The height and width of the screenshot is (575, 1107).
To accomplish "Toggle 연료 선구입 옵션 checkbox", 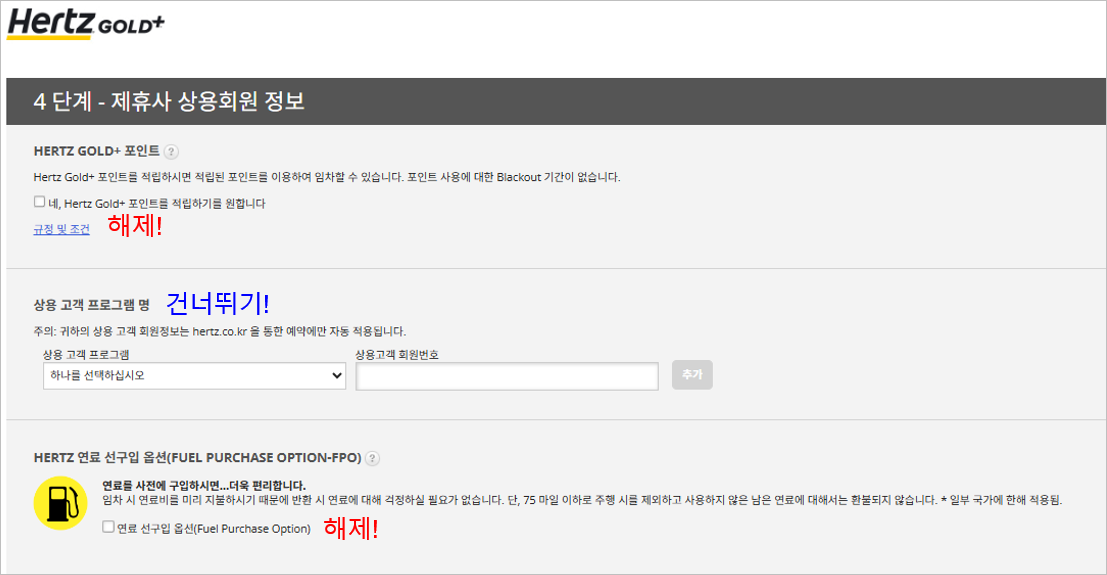I will [x=108, y=527].
